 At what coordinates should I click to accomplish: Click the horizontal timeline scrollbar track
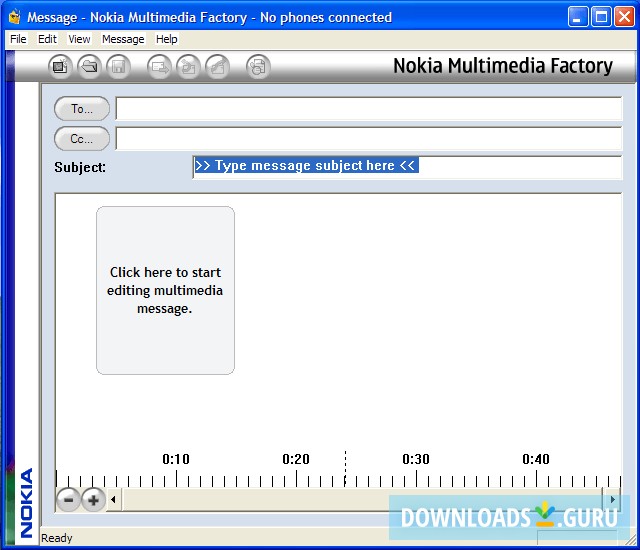[362, 499]
